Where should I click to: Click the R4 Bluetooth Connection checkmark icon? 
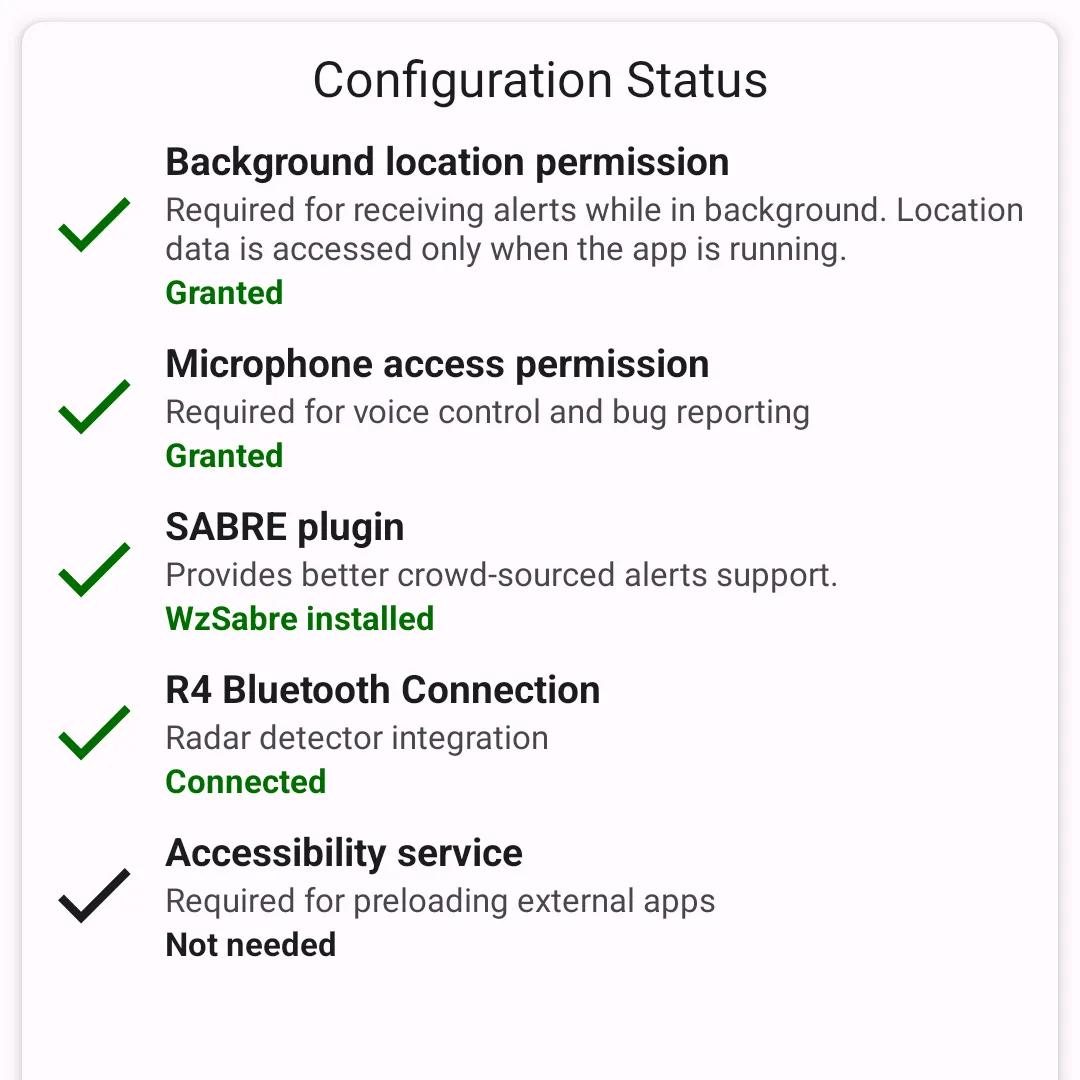[94, 733]
